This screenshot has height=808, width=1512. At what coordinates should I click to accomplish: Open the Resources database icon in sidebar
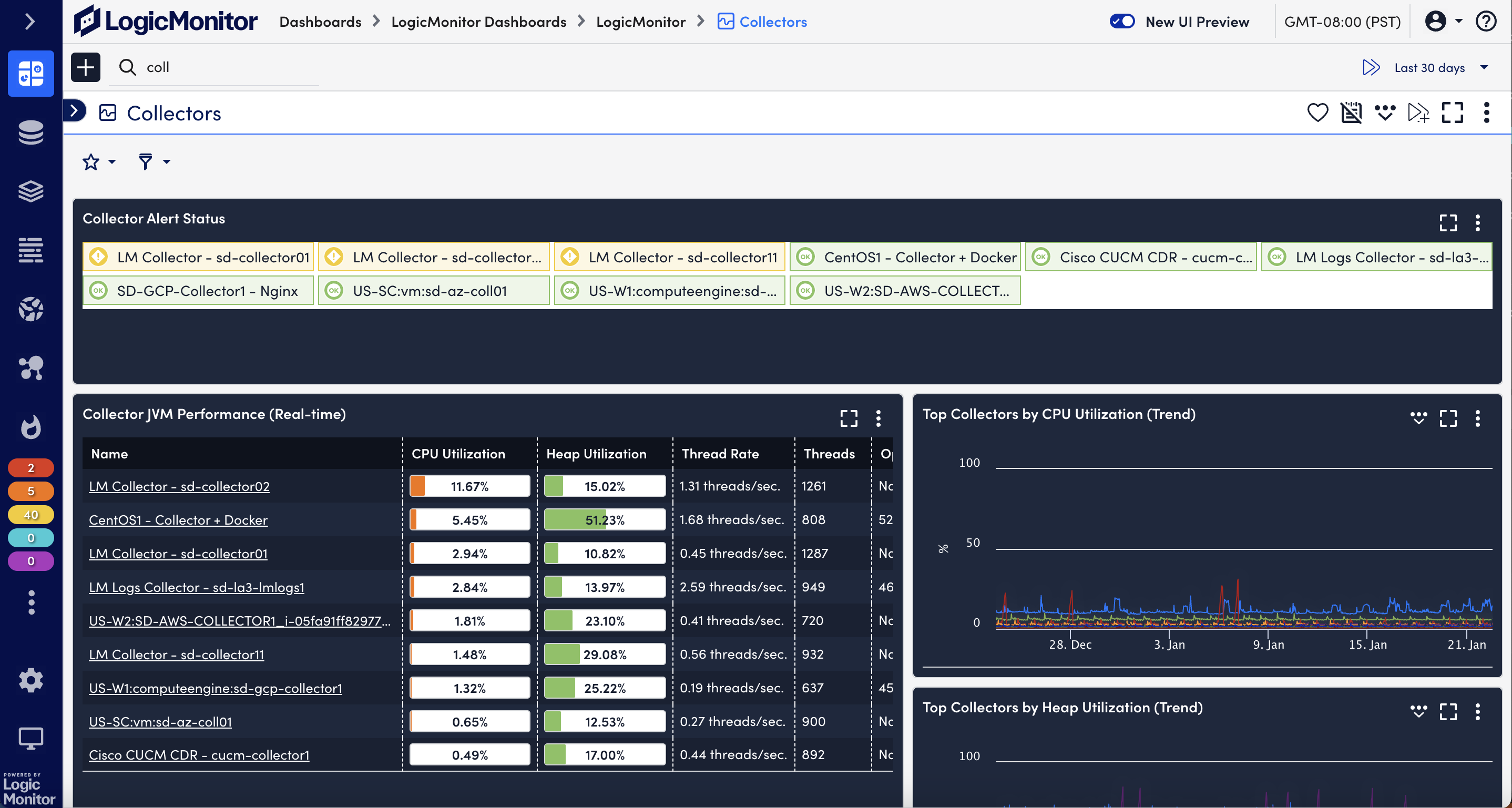click(30, 132)
